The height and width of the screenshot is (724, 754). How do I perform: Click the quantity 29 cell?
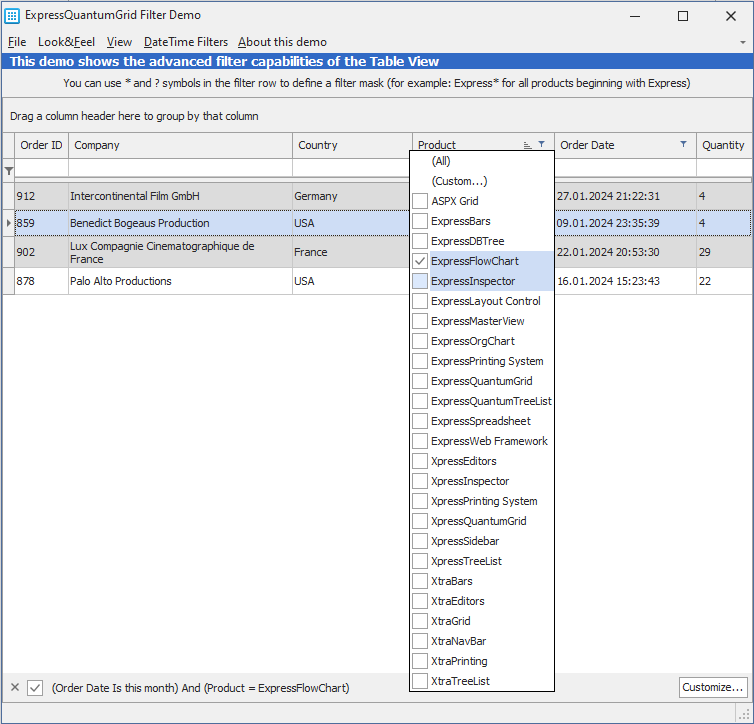pyautogui.click(x=725, y=252)
